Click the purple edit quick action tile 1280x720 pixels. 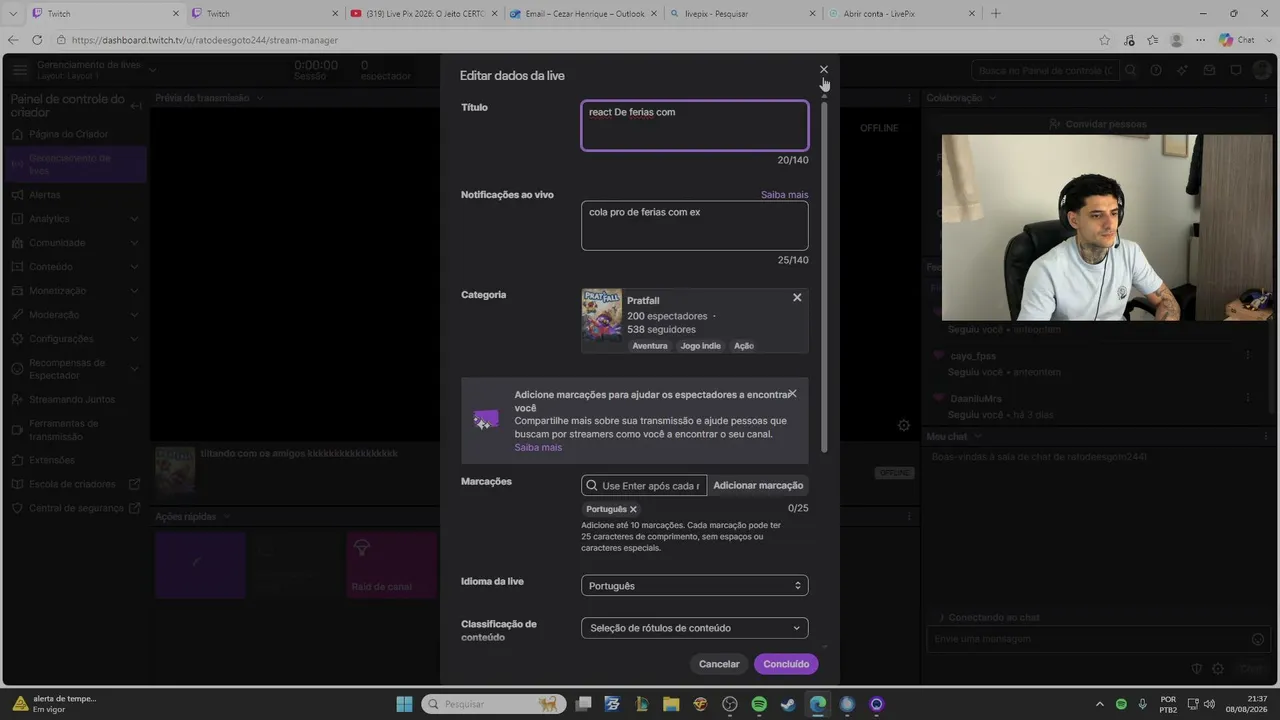(x=200, y=565)
